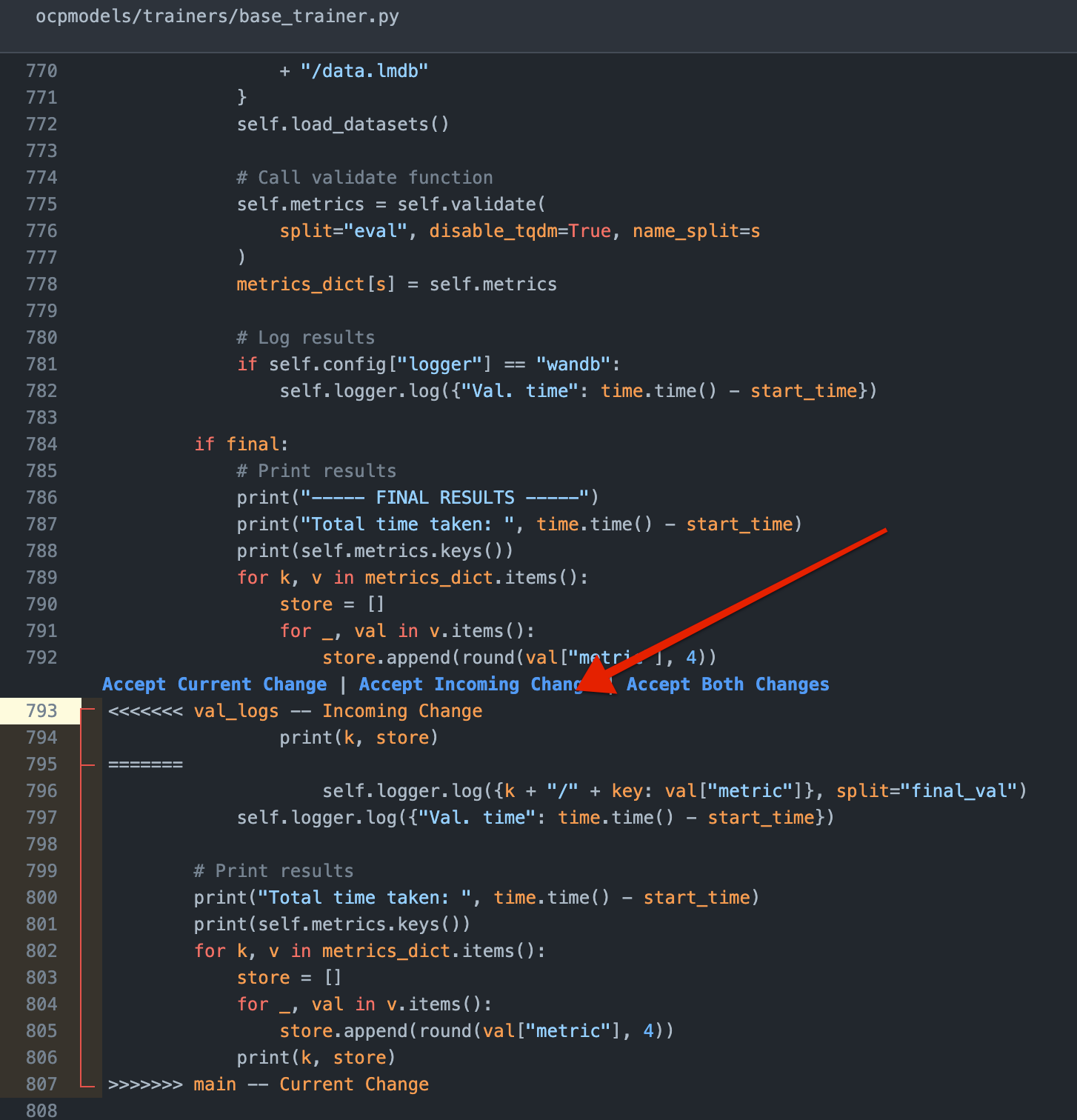Viewport: 1077px width, 1120px height.
Task: Click line number 807 in the gutter
Action: point(41,1084)
